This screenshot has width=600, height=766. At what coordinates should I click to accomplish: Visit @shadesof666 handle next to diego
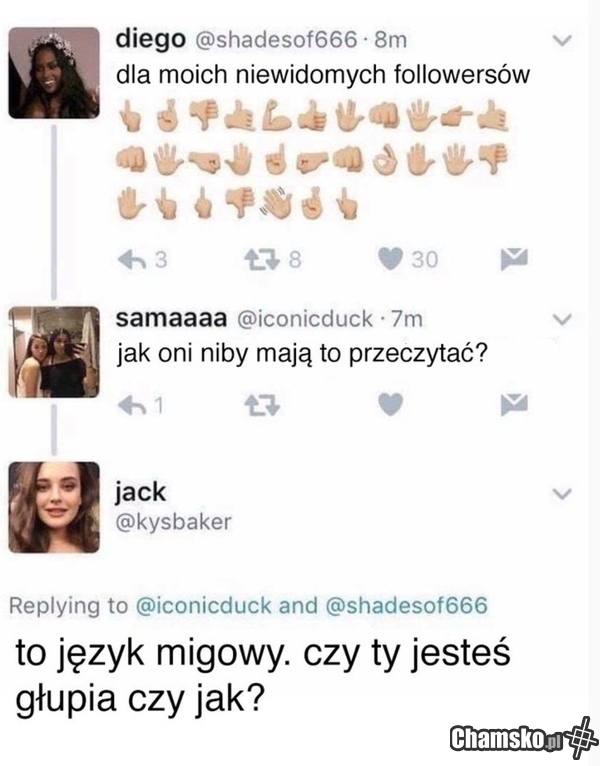point(276,40)
